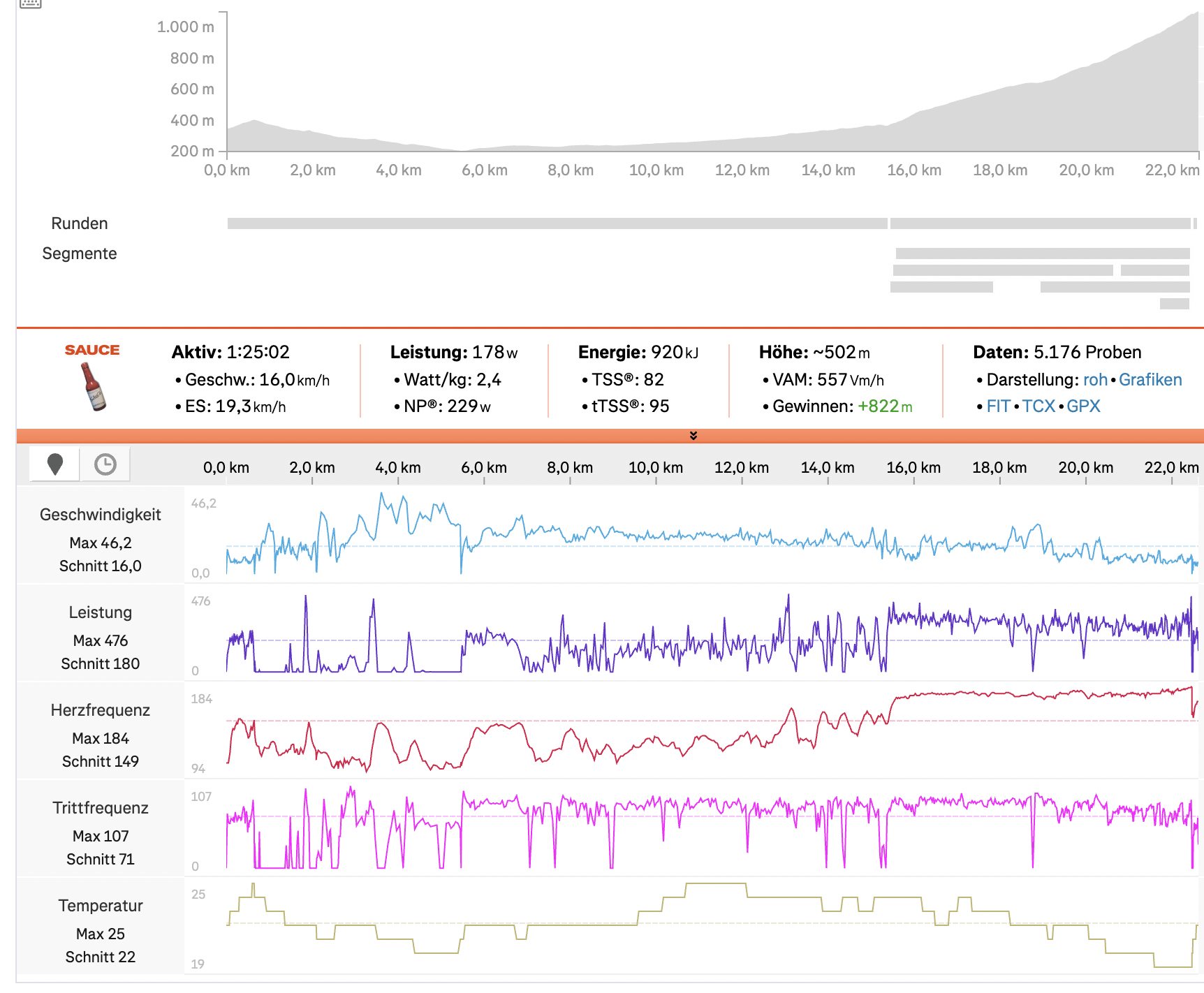
Task: Click the Aktiv 1:25:02 stat
Action: [x=230, y=352]
